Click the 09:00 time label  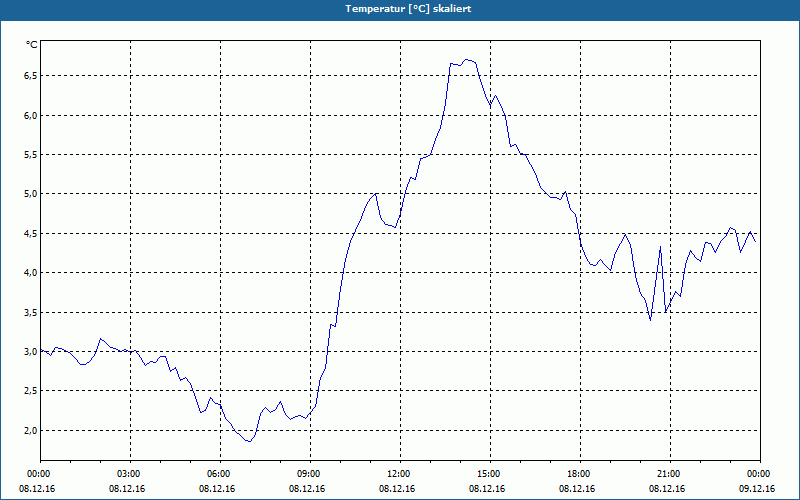coord(310,474)
